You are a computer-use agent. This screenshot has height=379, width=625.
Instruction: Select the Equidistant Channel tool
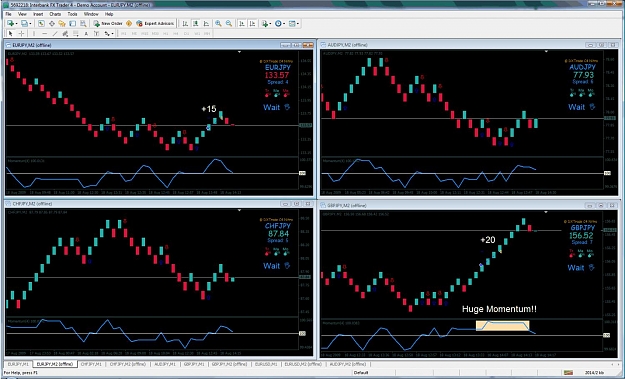click(65, 33)
